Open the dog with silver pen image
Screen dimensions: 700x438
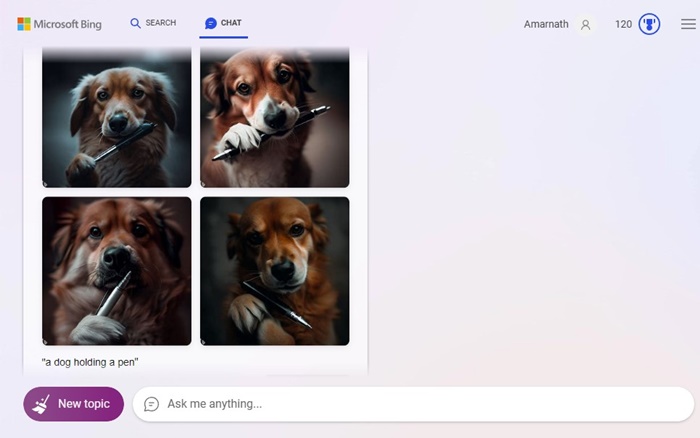tap(117, 271)
